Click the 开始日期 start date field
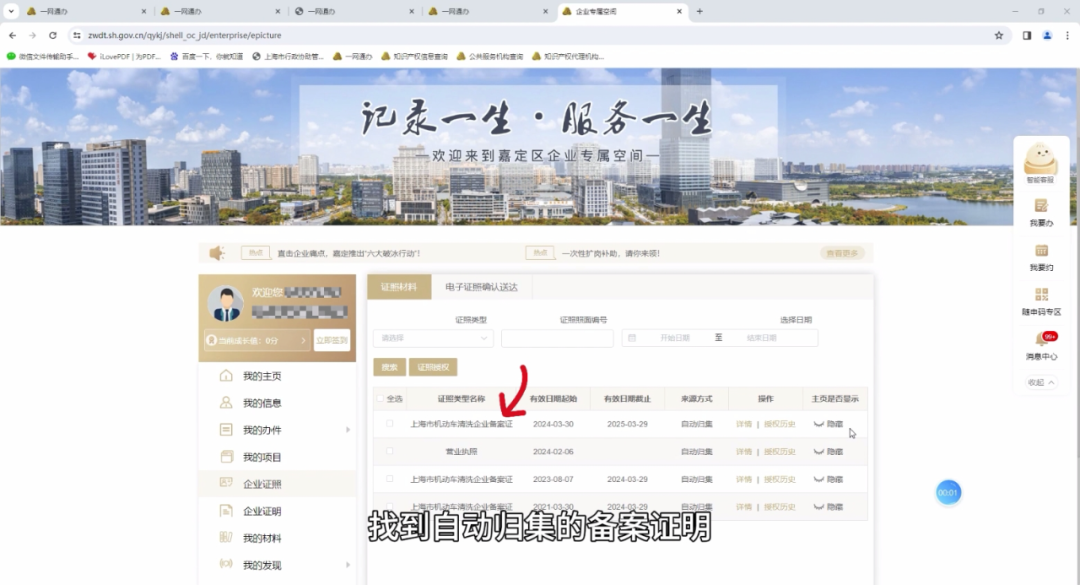This screenshot has height=585, width=1080. [x=674, y=338]
